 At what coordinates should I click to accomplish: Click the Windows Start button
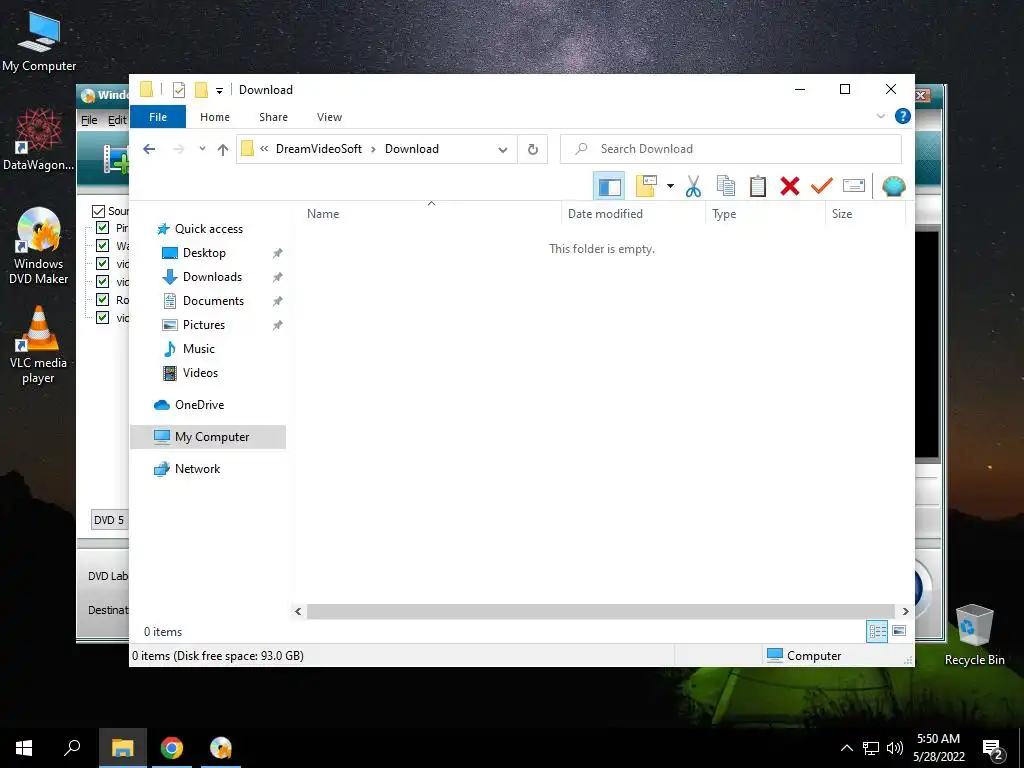pyautogui.click(x=24, y=748)
